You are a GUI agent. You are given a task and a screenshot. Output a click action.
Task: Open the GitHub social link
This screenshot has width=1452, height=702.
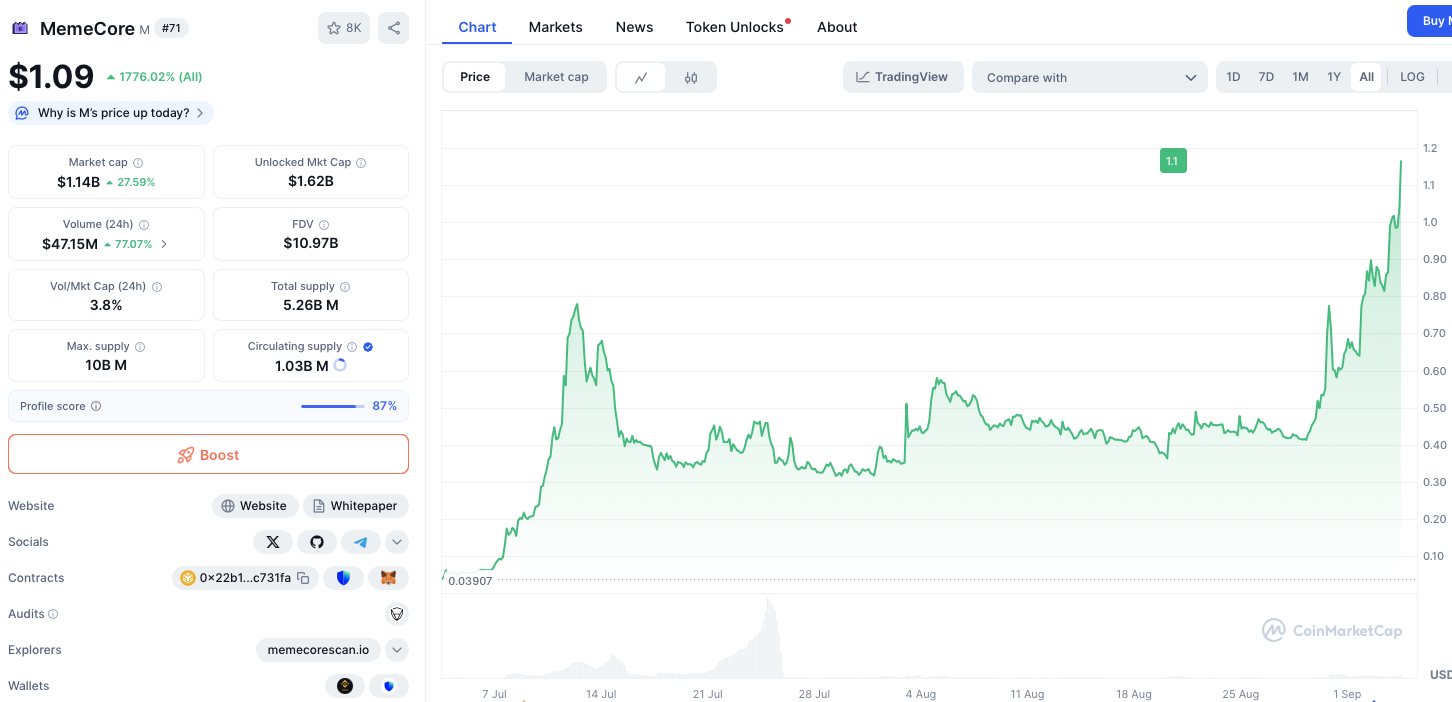coord(317,542)
